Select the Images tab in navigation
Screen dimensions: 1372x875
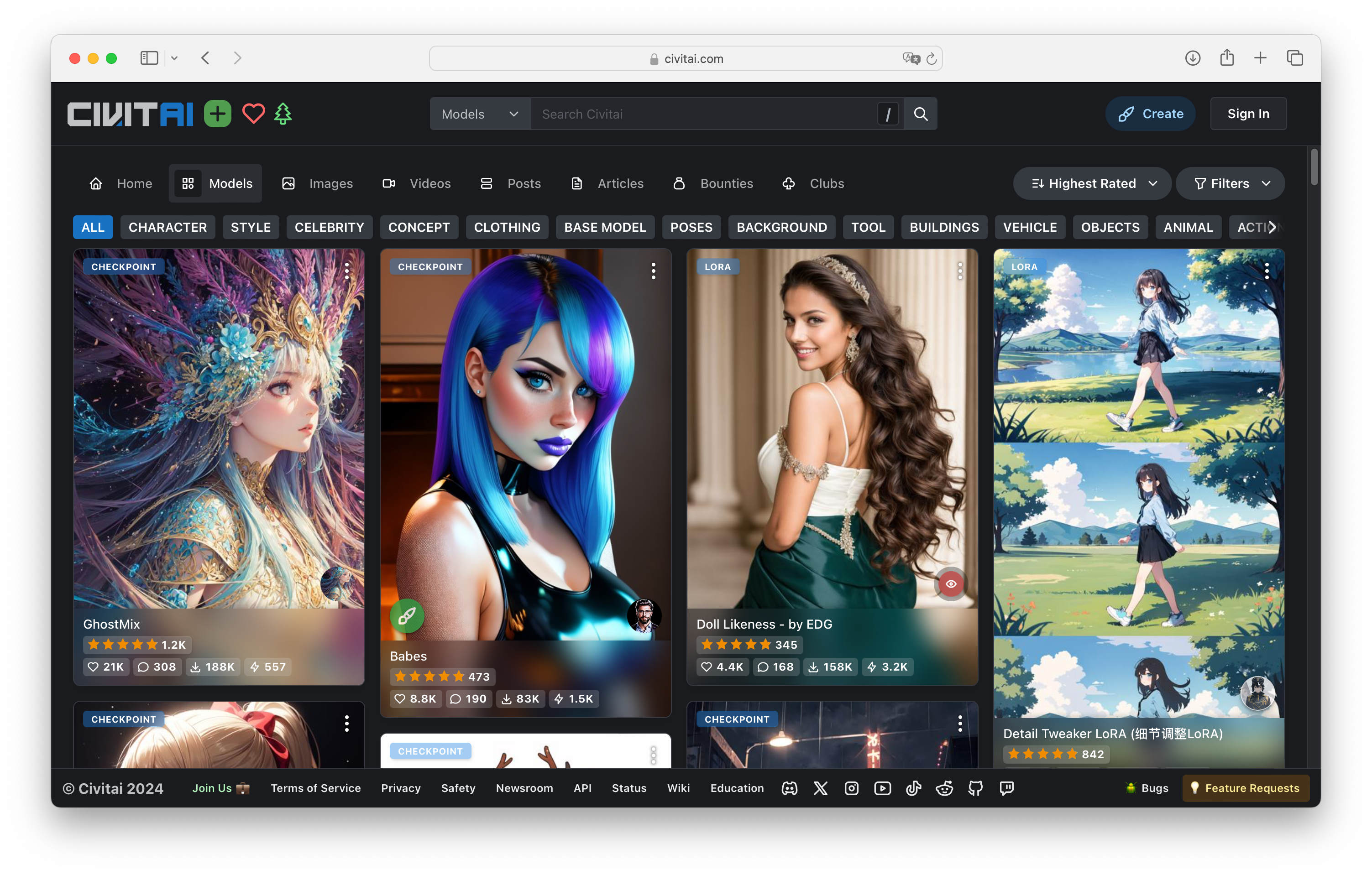pyautogui.click(x=330, y=183)
